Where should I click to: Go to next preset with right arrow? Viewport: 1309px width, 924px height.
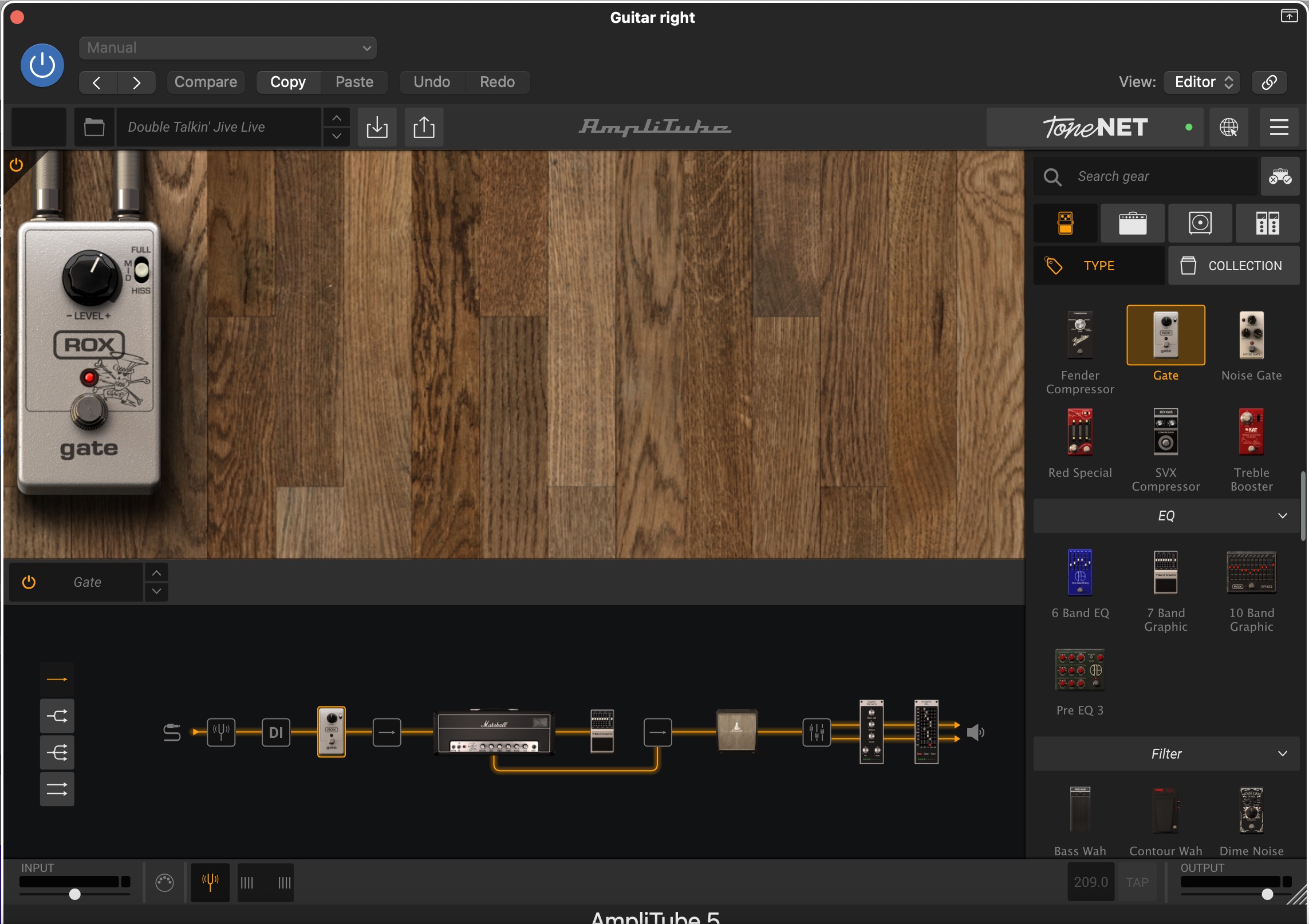[x=136, y=82]
